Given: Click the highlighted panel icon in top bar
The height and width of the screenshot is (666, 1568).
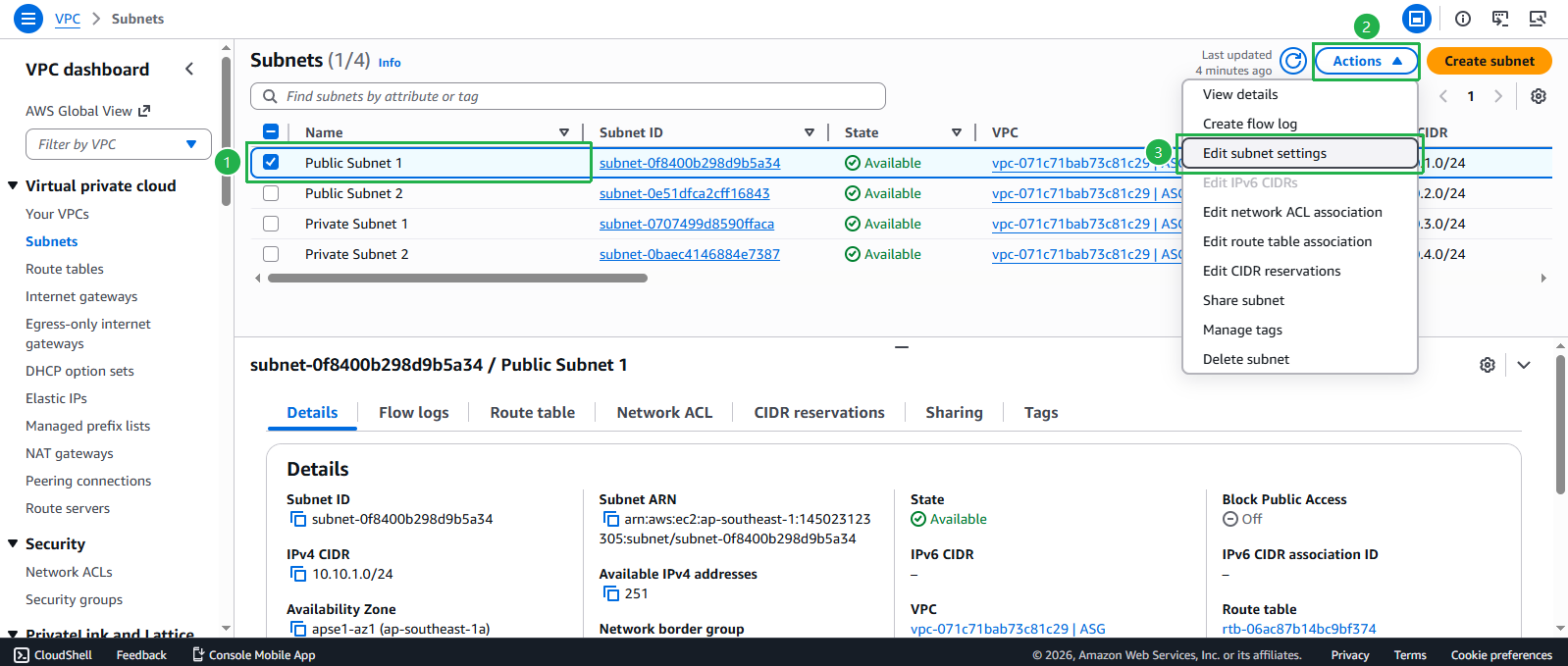Looking at the screenshot, I should tap(1416, 19).
